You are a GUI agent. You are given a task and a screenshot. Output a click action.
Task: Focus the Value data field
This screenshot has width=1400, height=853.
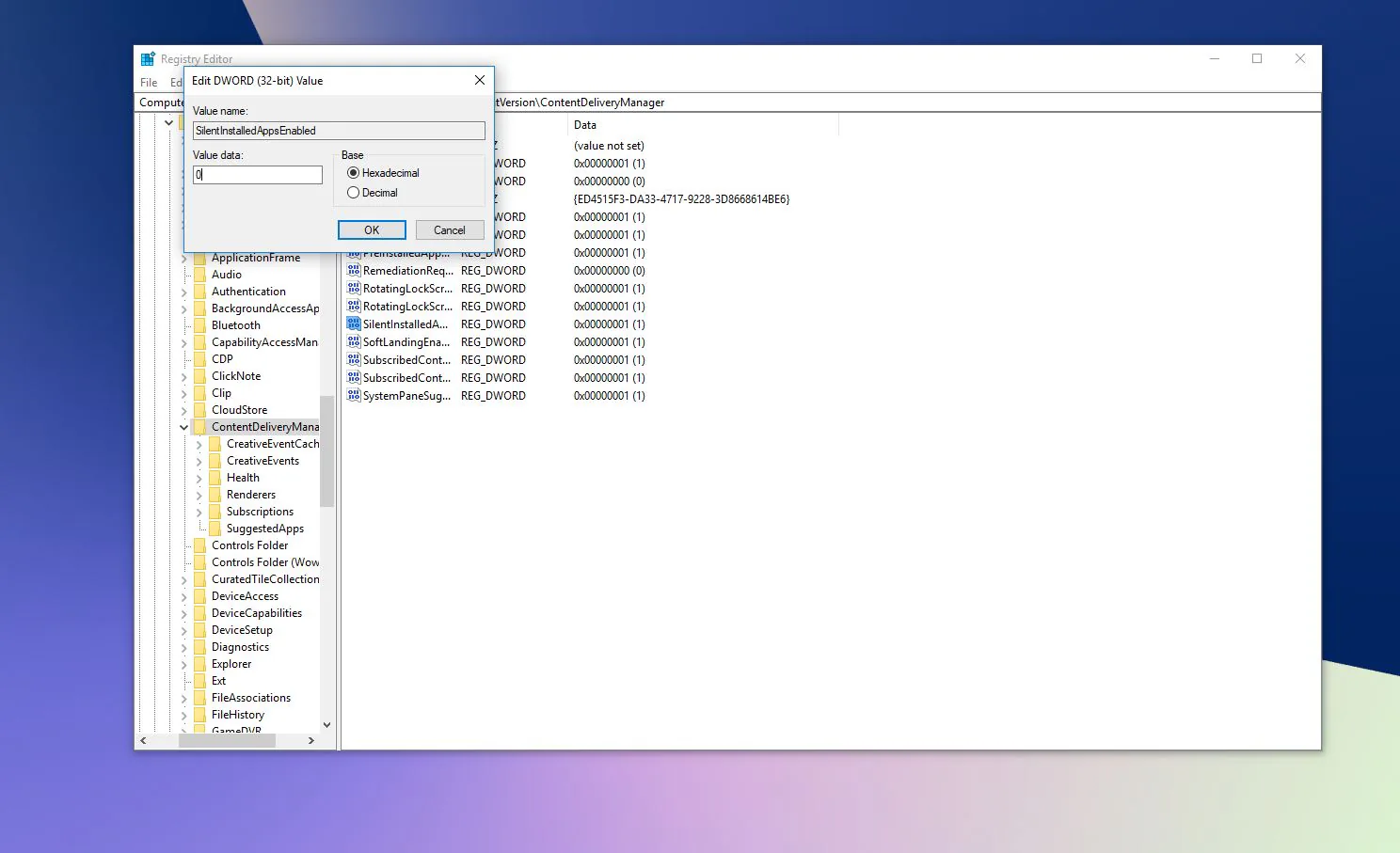tap(258, 175)
